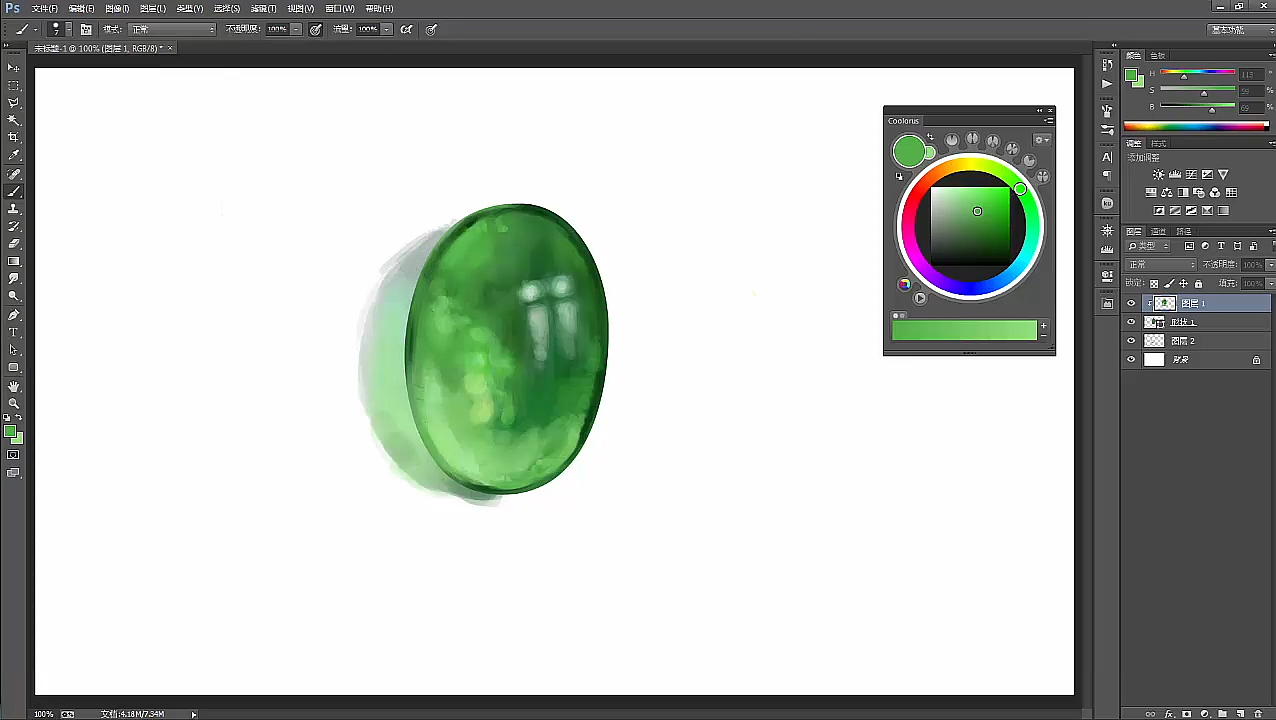Hide the 图层 2 layer
The width and height of the screenshot is (1276, 720).
(x=1131, y=341)
